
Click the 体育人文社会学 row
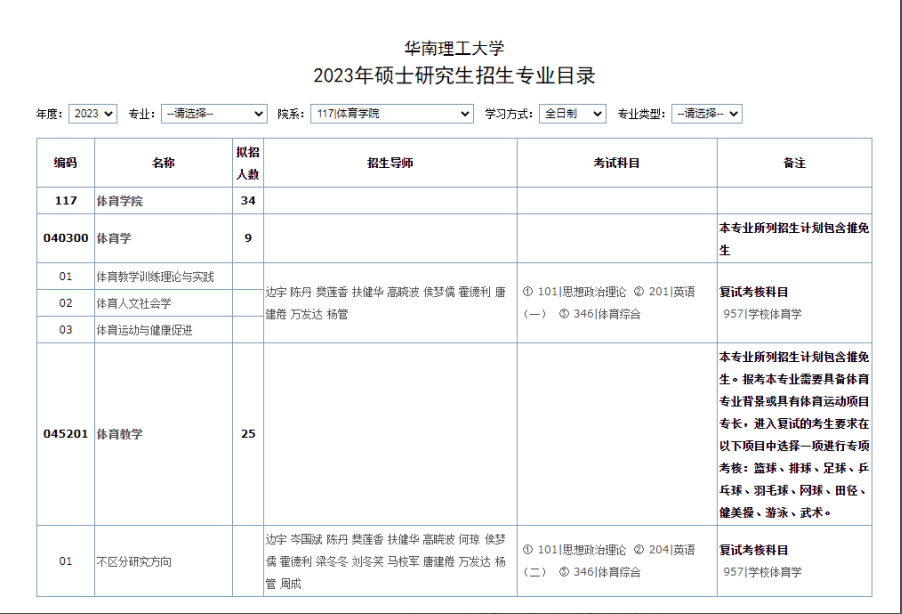(163, 303)
